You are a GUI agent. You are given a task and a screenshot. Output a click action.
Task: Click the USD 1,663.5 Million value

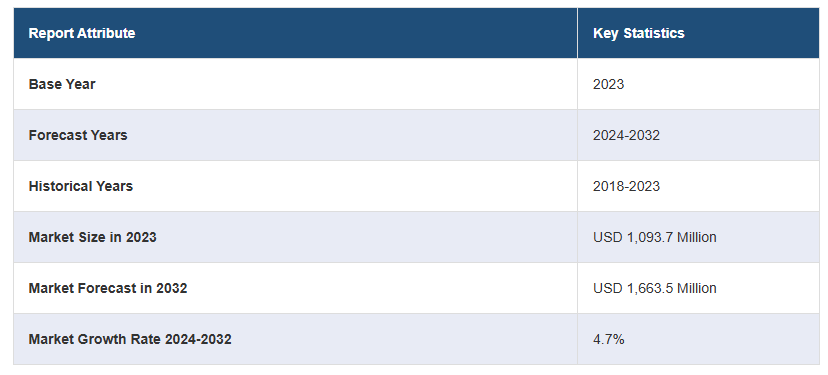655,288
